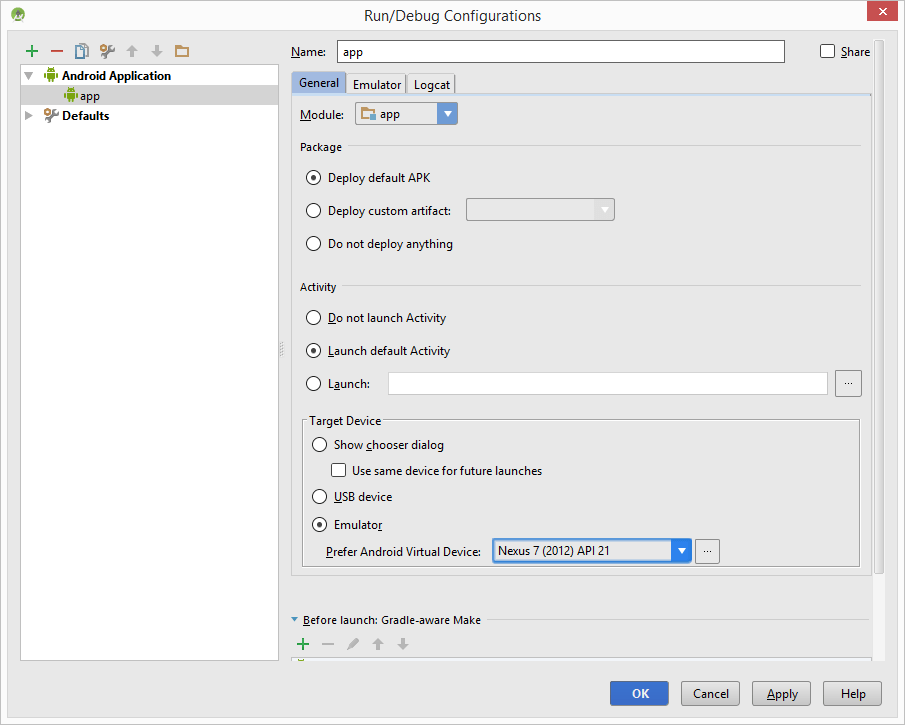Click the green plus Add Configuration icon
The width and height of the screenshot is (905, 725).
(x=32, y=51)
